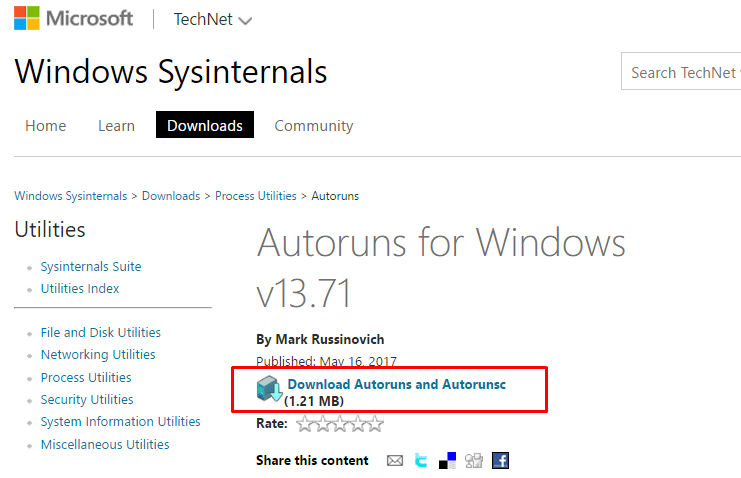Image resolution: width=741 pixels, height=478 pixels.
Task: Open the Home tab
Action: (45, 126)
